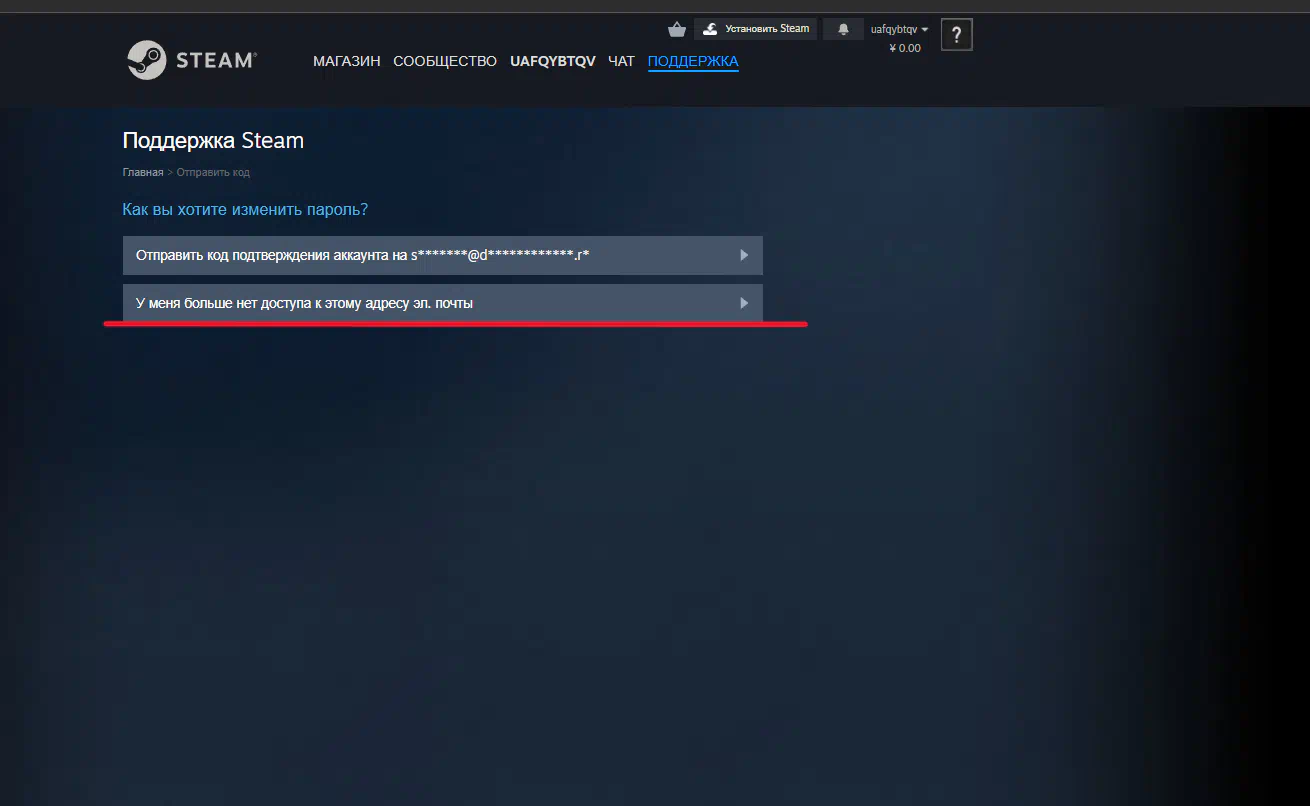Click the Steam logo icon
1310x806 pixels.
[147, 60]
